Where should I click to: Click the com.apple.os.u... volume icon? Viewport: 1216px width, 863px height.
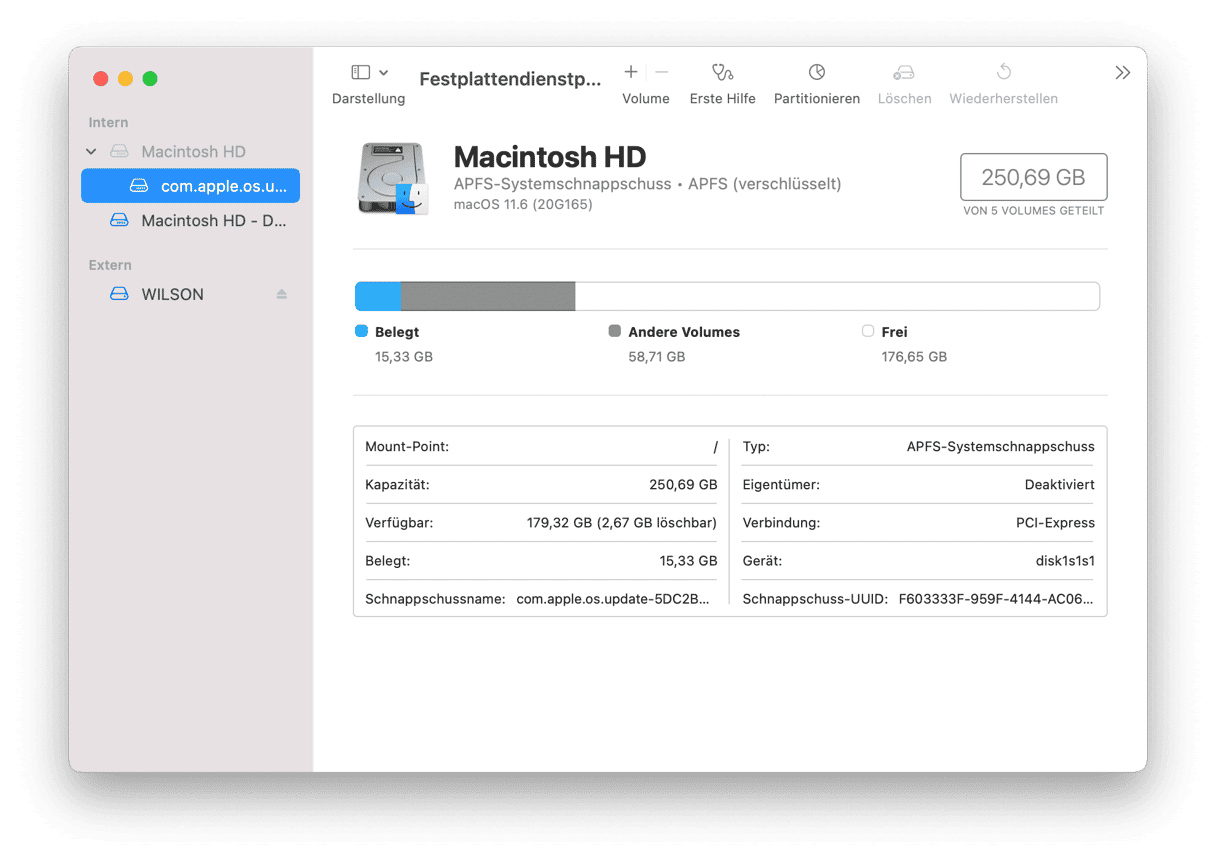139,186
